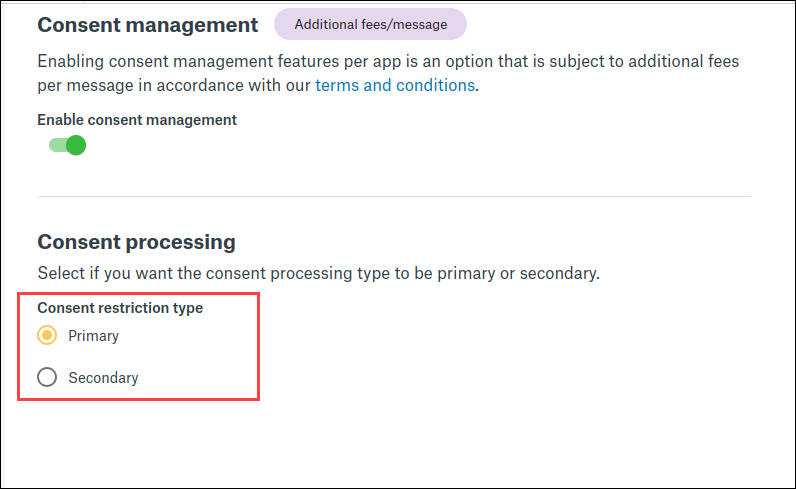Click the Enable consent management label
796x489 pixels.
pyautogui.click(x=137, y=120)
